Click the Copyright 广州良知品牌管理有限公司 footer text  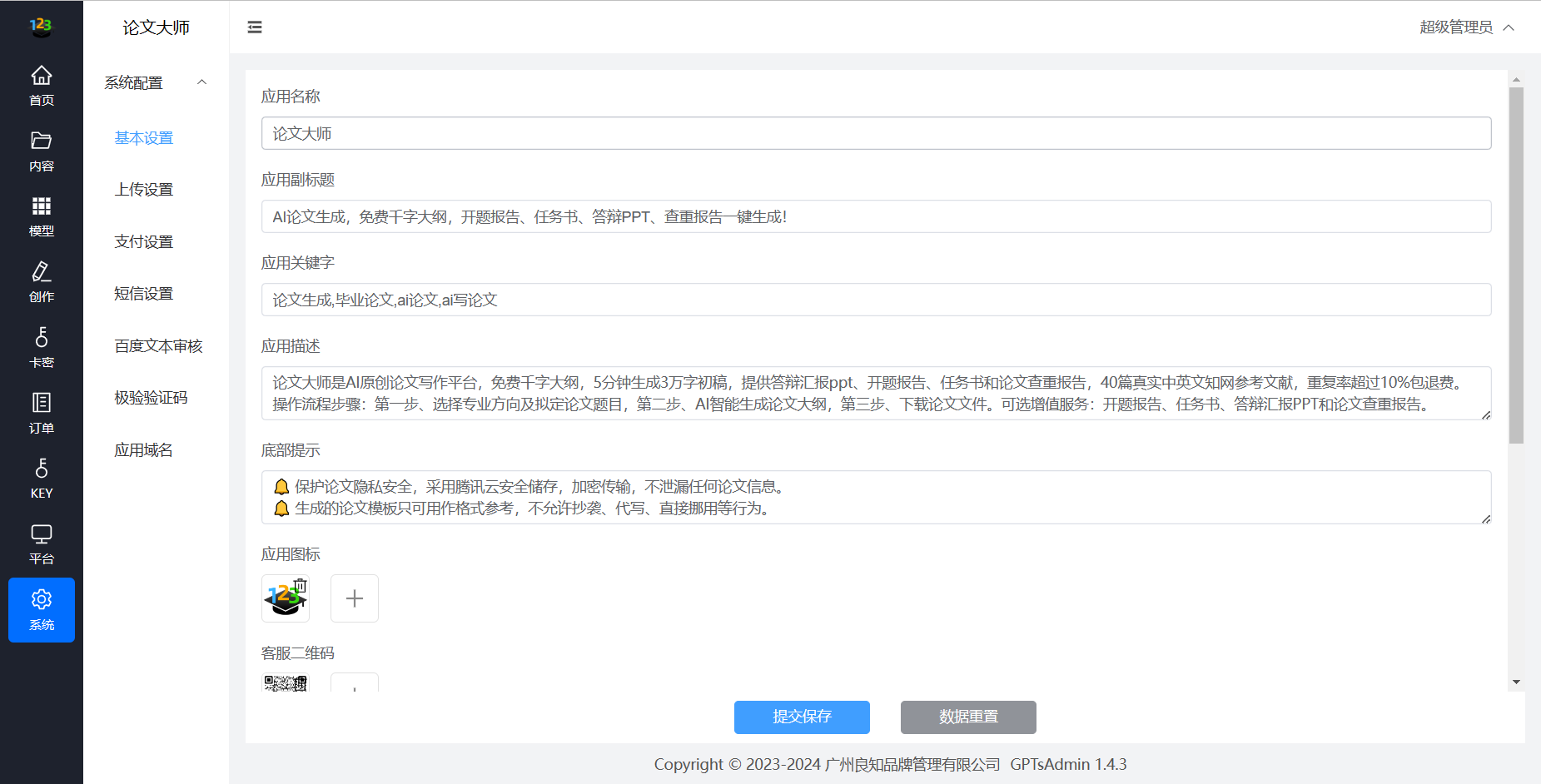coord(827,764)
